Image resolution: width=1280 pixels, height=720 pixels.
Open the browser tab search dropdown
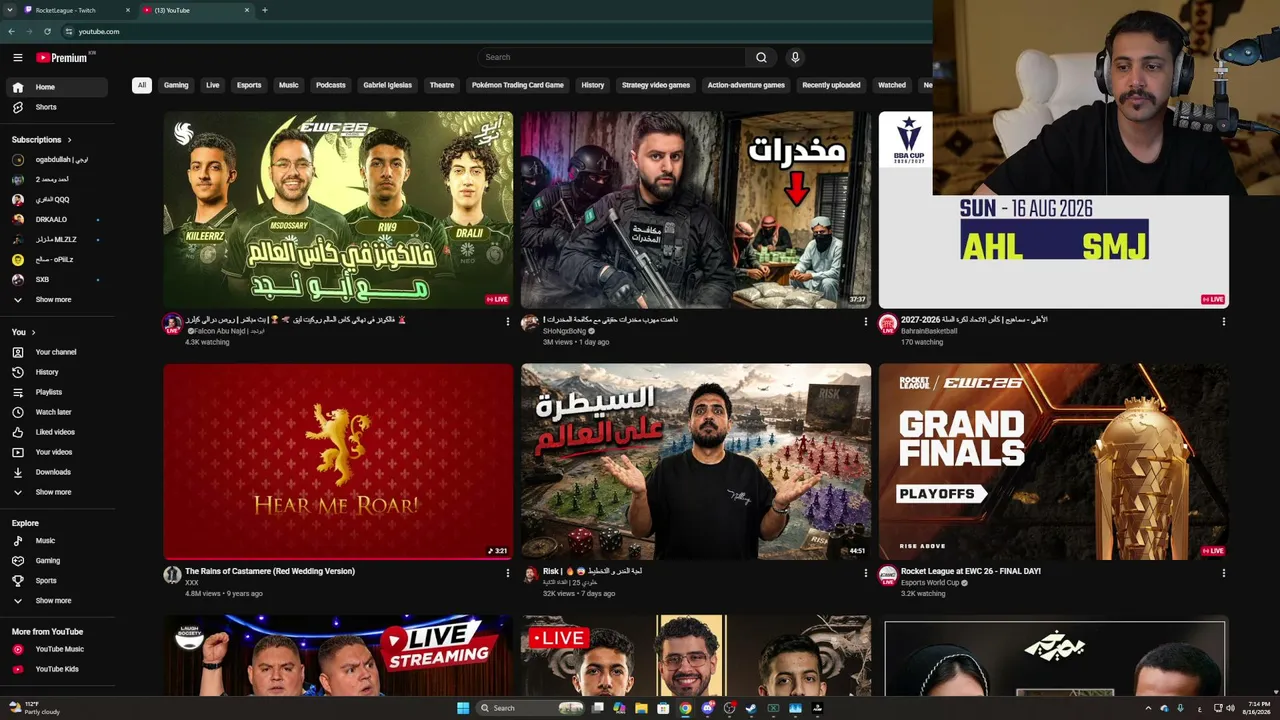(x=10, y=10)
